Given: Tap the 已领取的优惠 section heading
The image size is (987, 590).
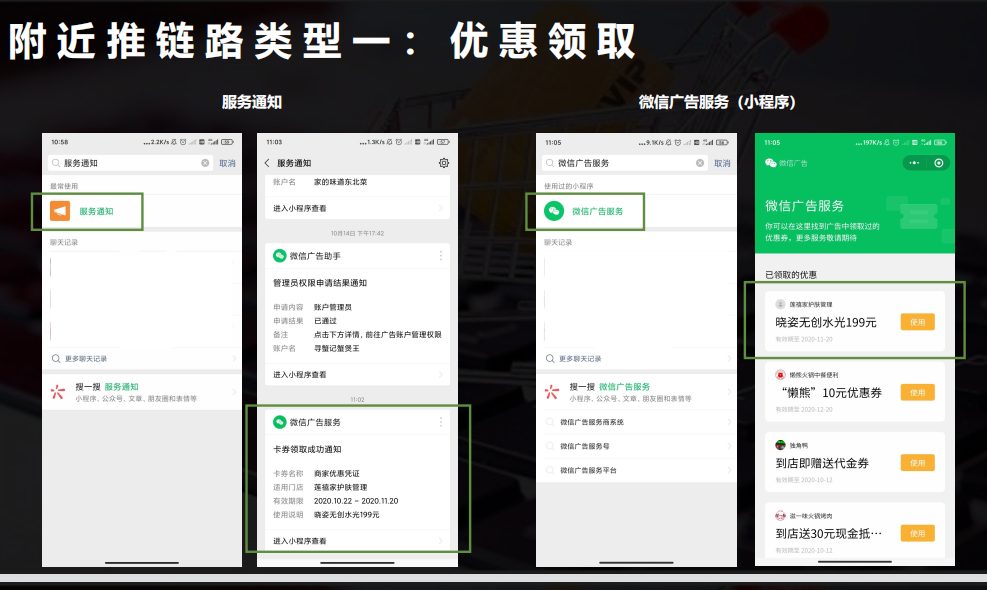Looking at the screenshot, I should [791, 275].
